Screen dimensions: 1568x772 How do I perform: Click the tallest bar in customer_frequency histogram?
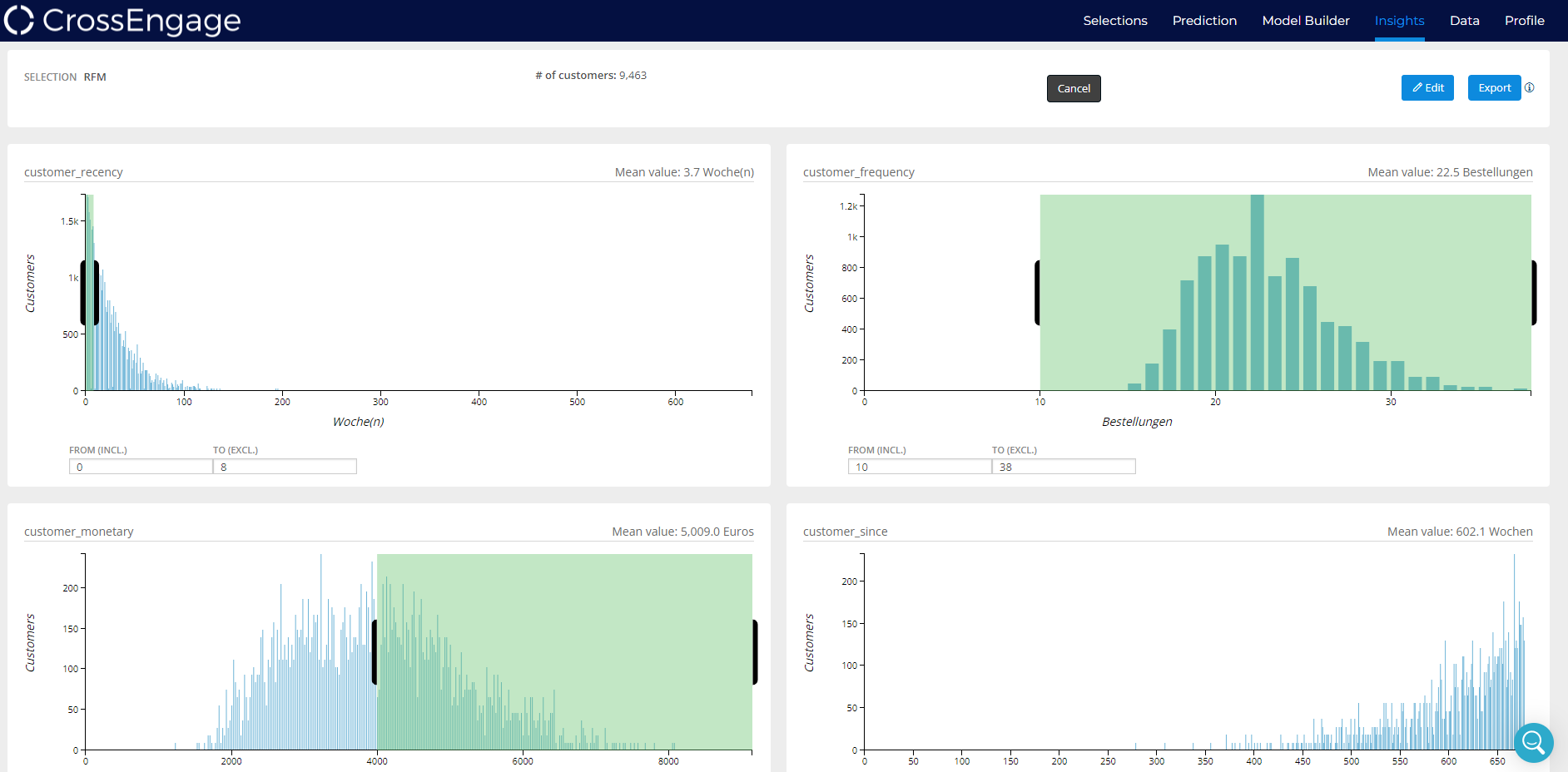(1257, 292)
